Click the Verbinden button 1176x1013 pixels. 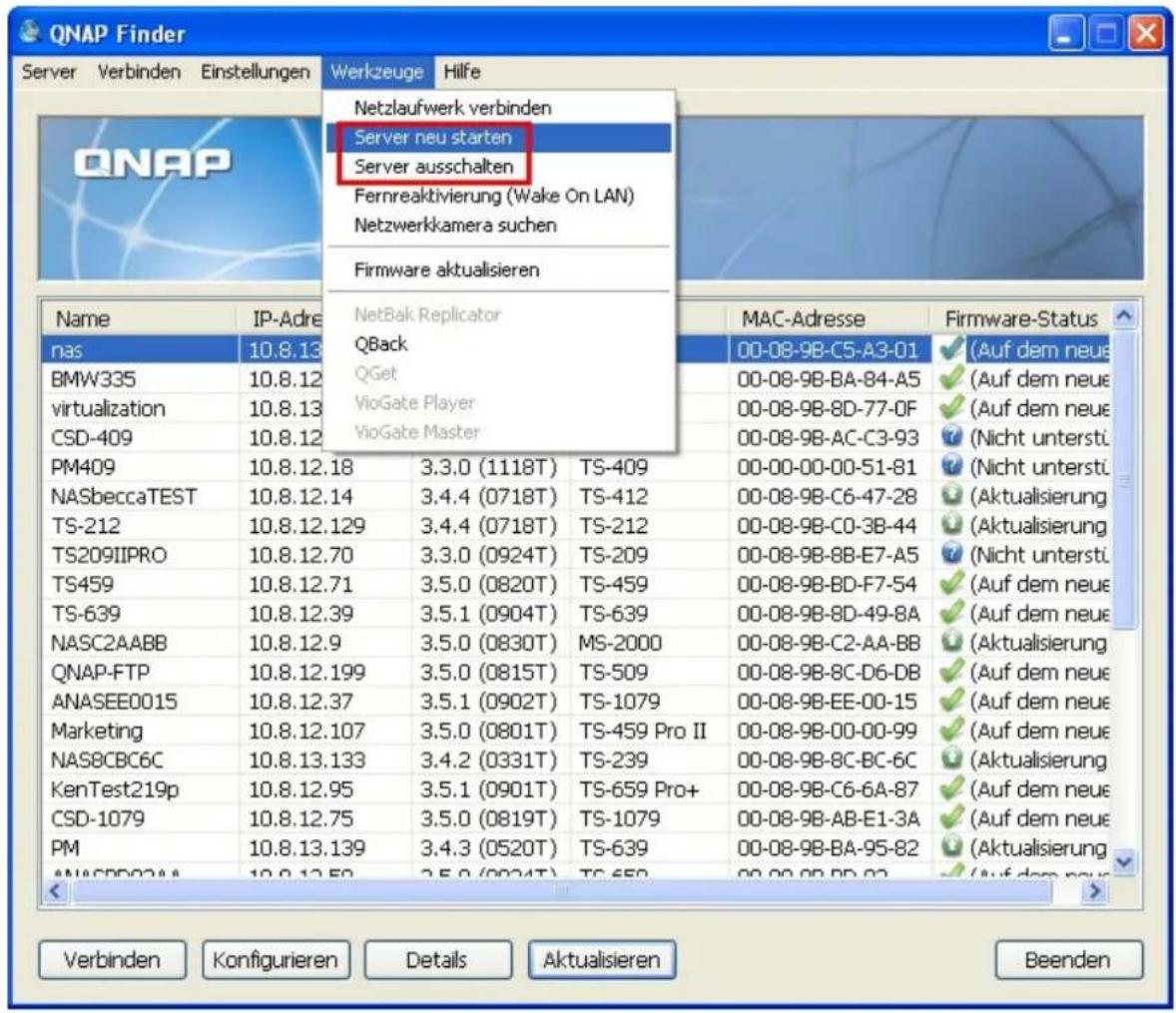click(x=112, y=960)
